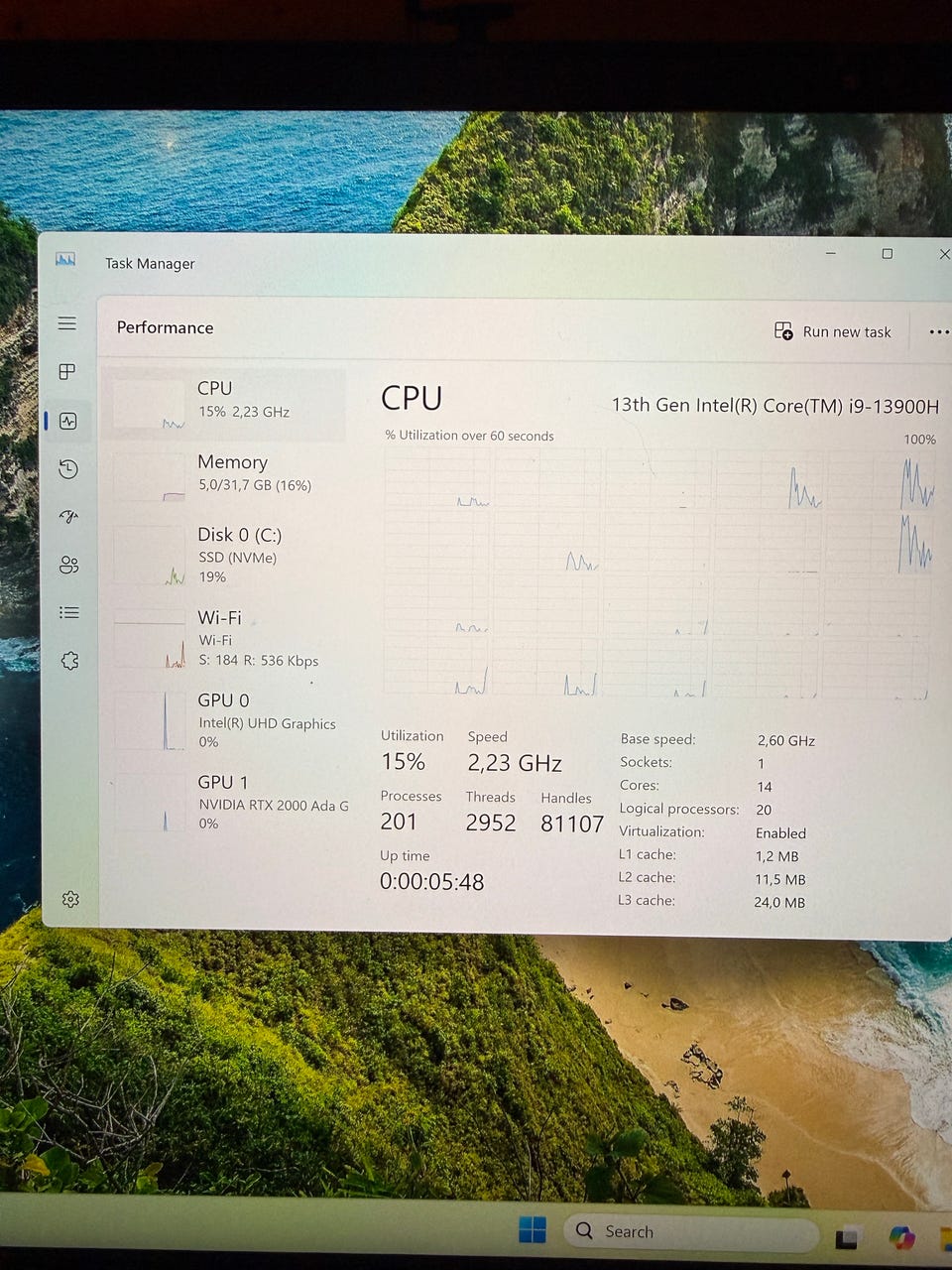Screen dimensions: 952x1270
Task: Click the L3 cache value '24,0 MB'
Action: pos(779,903)
